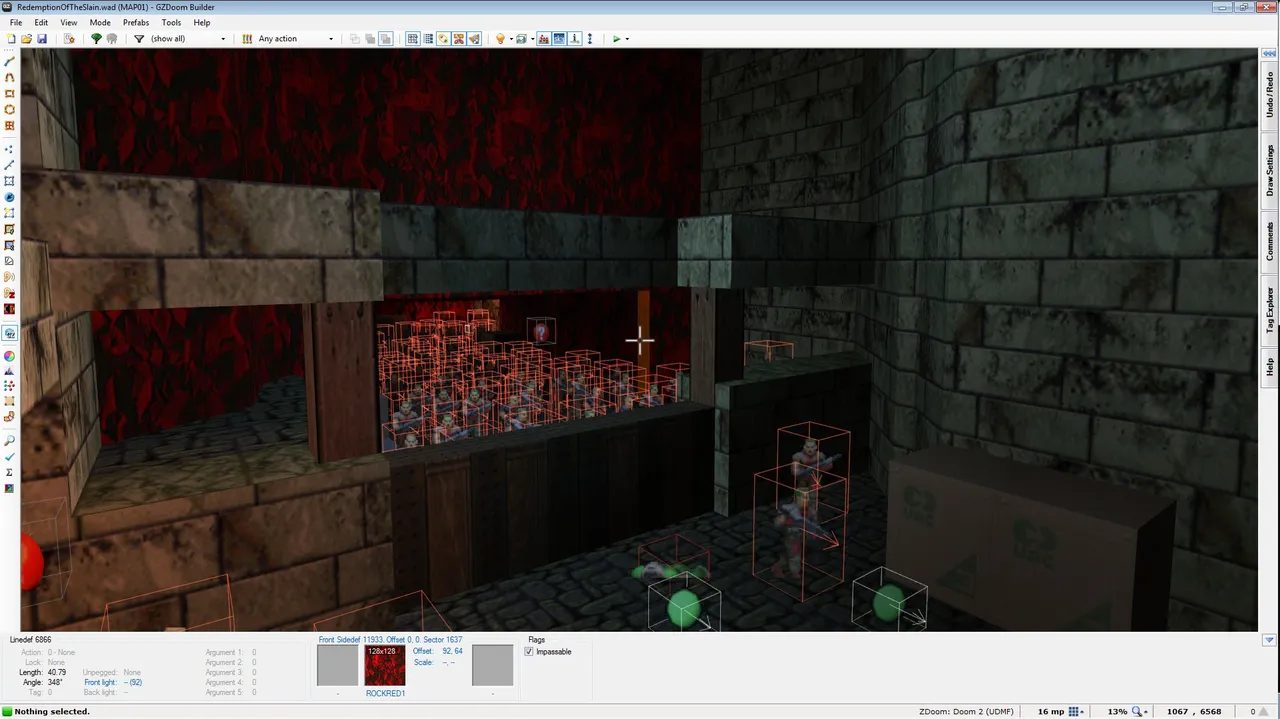Click the grid icon in status bar
The image size is (1280, 719).
[x=1074, y=711]
